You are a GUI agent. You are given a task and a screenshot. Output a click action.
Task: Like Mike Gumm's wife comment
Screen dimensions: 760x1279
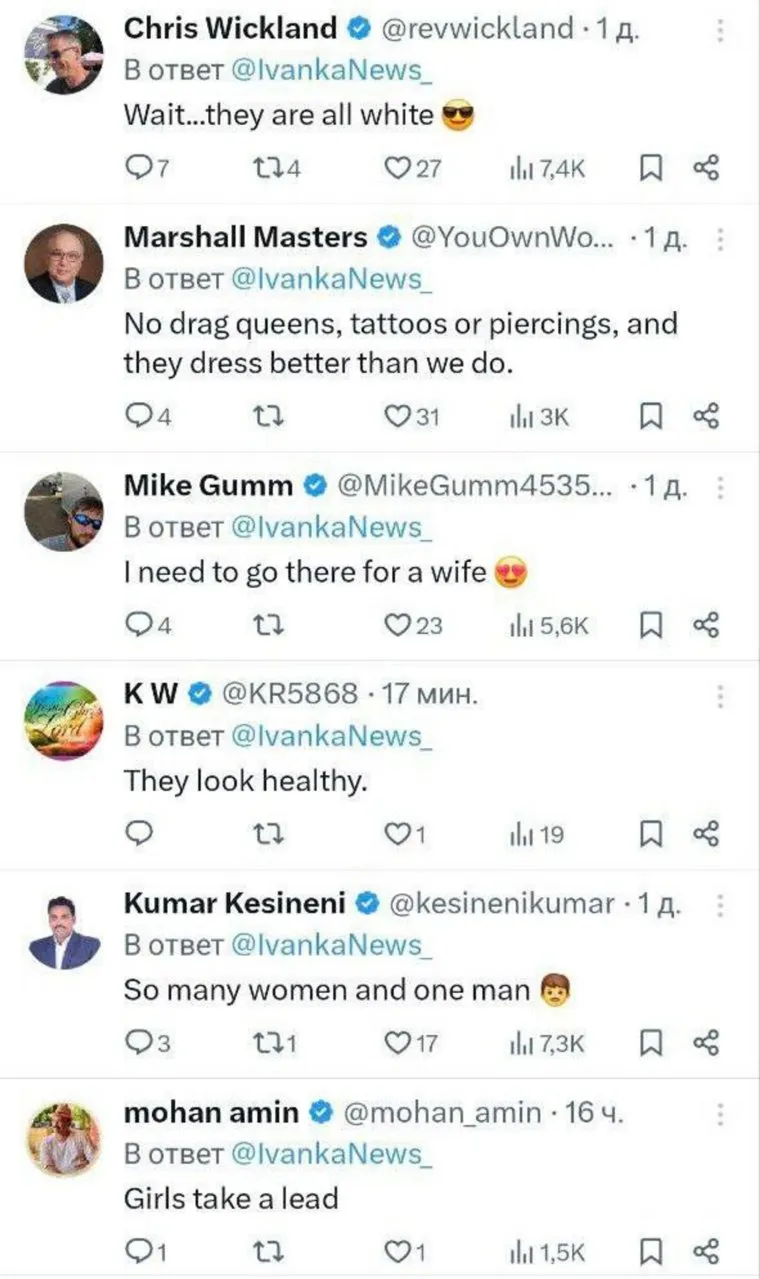(400, 626)
